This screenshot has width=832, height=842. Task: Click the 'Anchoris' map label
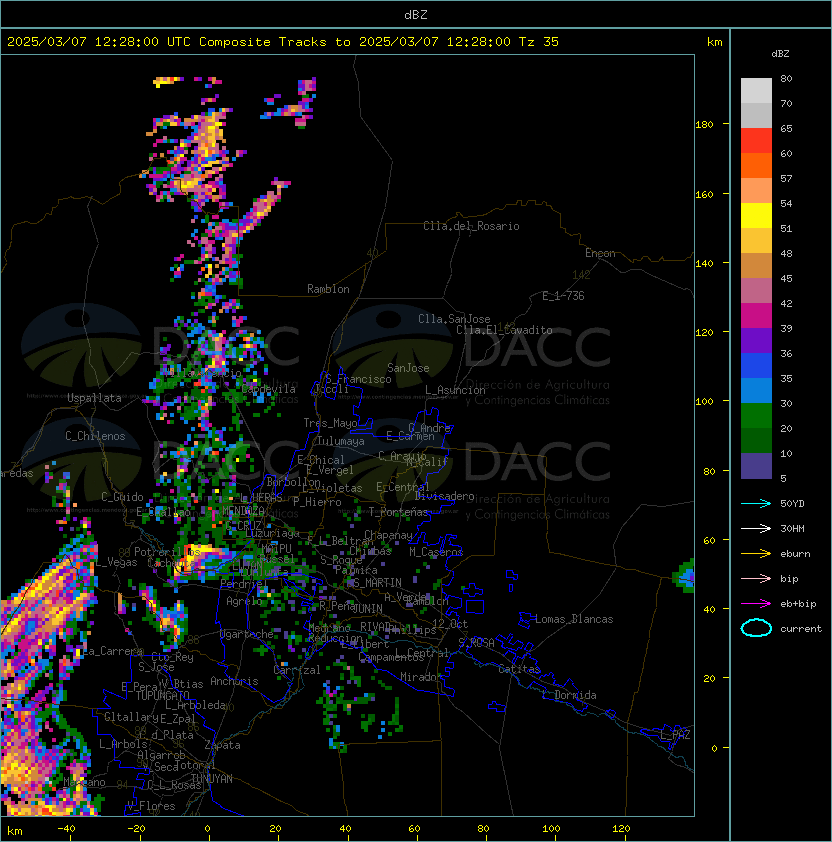234,681
